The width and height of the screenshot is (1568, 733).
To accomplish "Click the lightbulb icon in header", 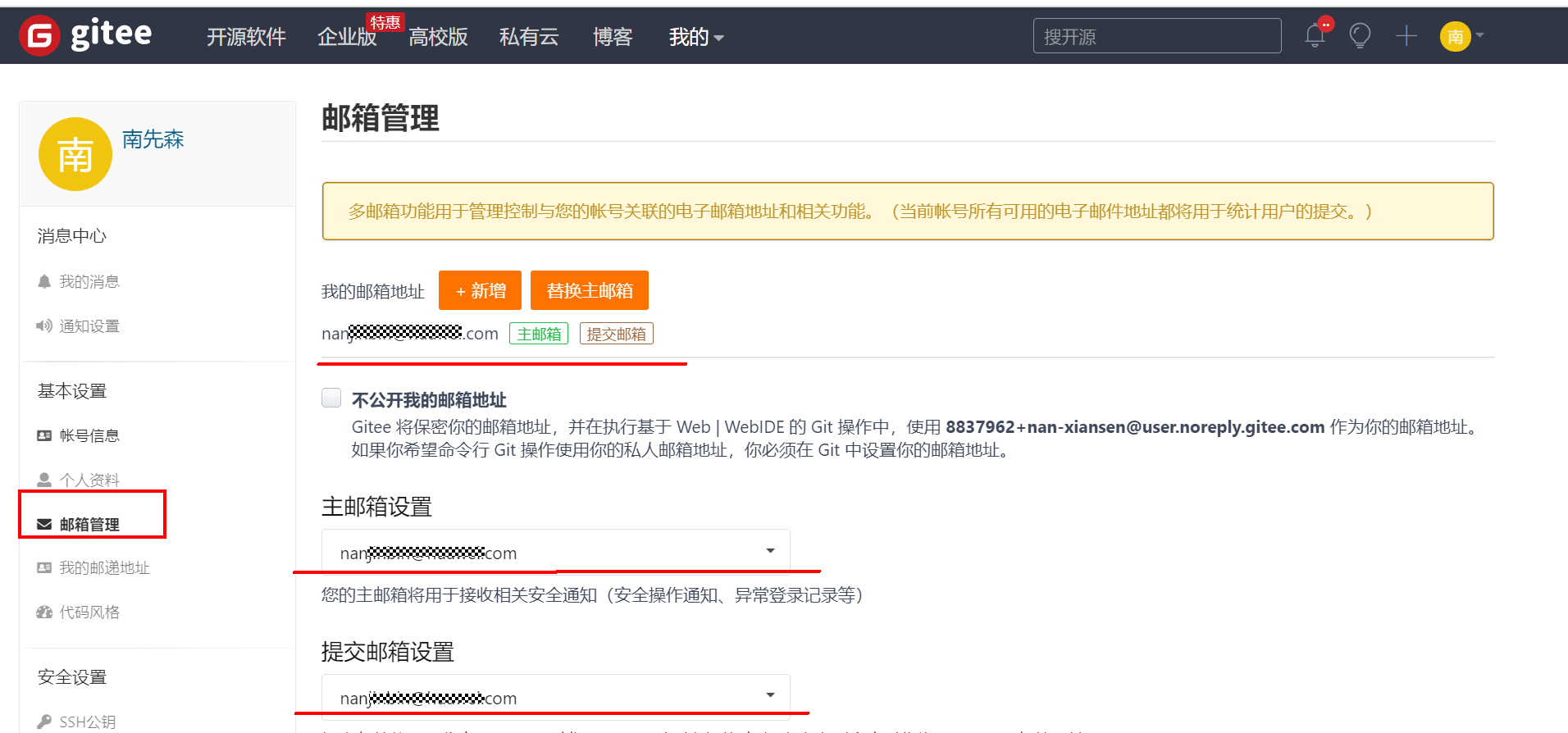I will click(x=1360, y=35).
